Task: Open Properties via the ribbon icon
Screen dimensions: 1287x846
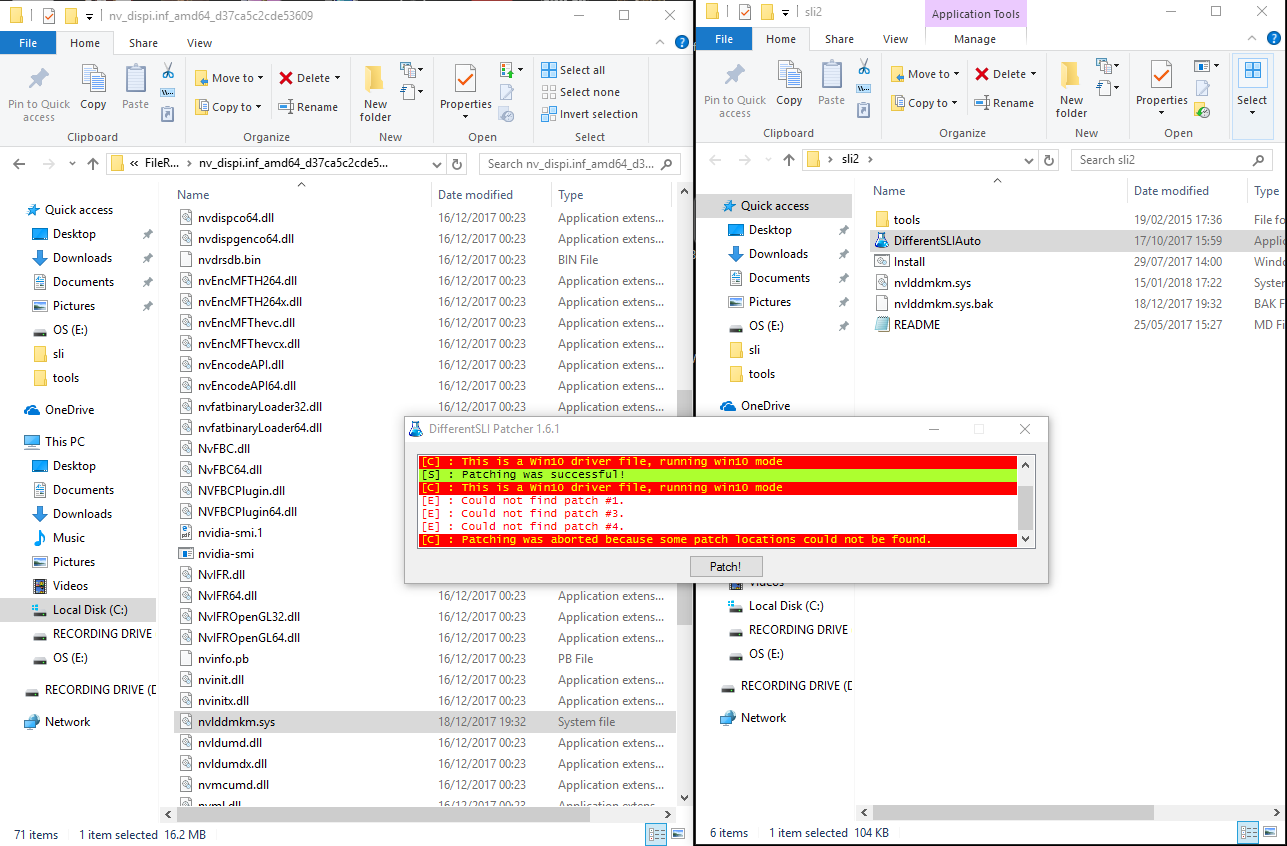Action: point(464,90)
